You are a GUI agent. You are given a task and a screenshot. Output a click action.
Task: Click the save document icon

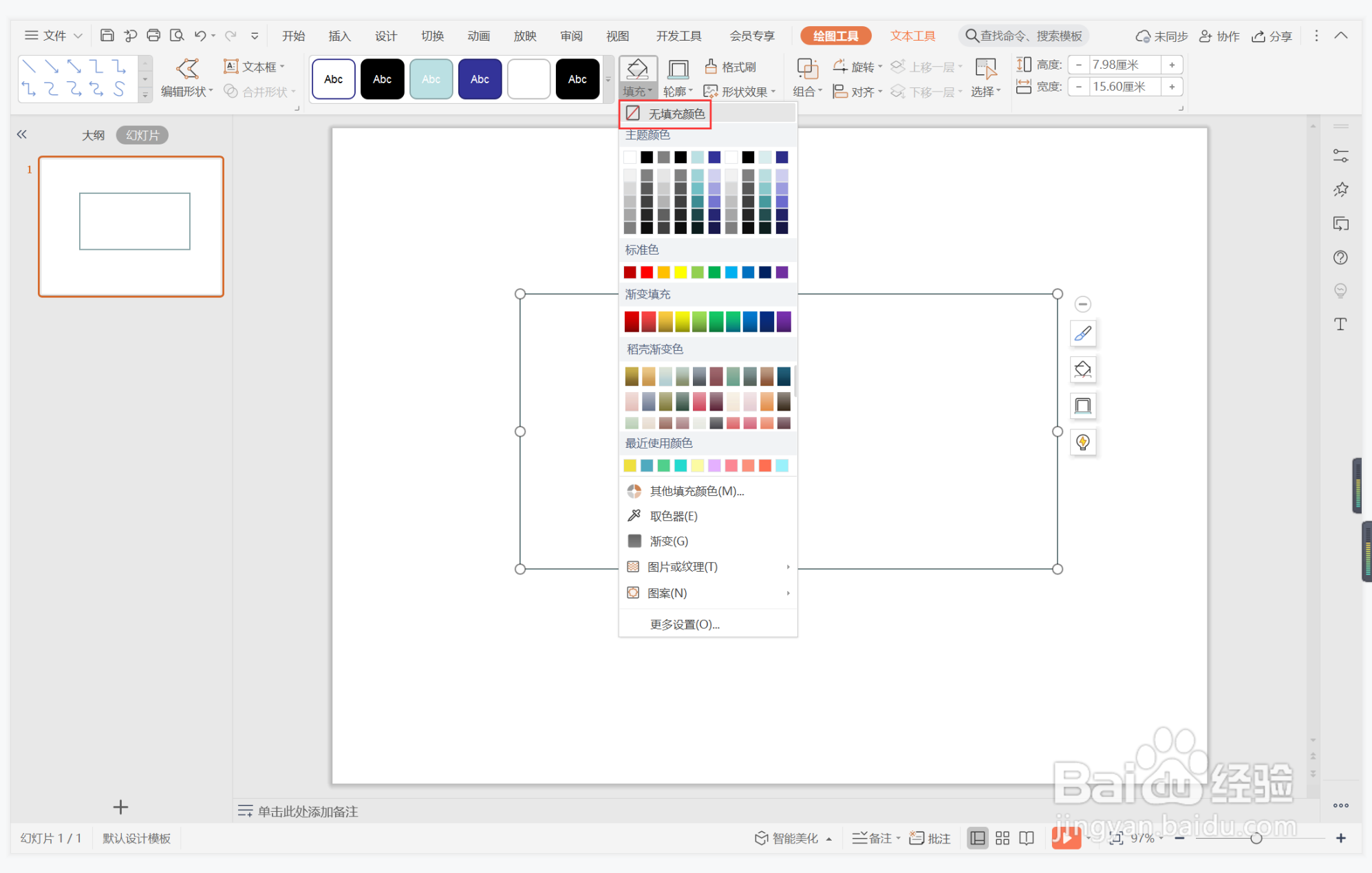(107, 36)
